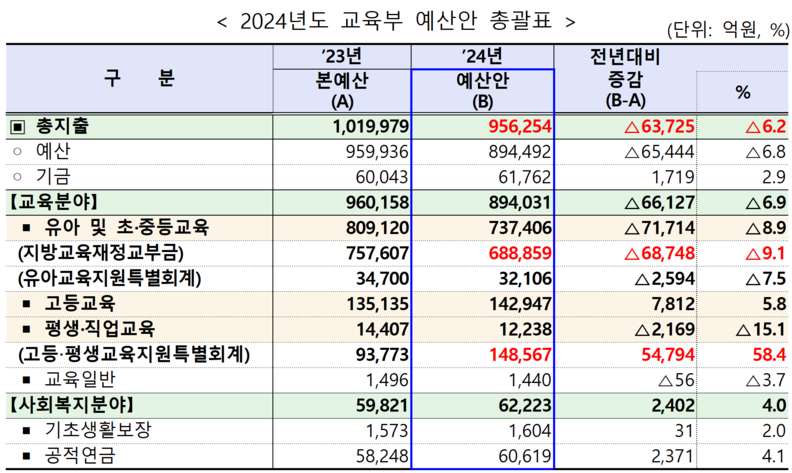Select the value 135,135
This screenshot has width=792, height=473.
pos(377,304)
